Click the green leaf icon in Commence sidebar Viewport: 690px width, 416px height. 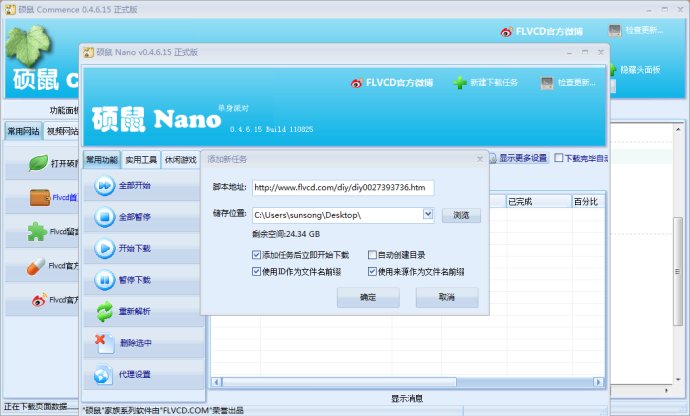(x=38, y=163)
